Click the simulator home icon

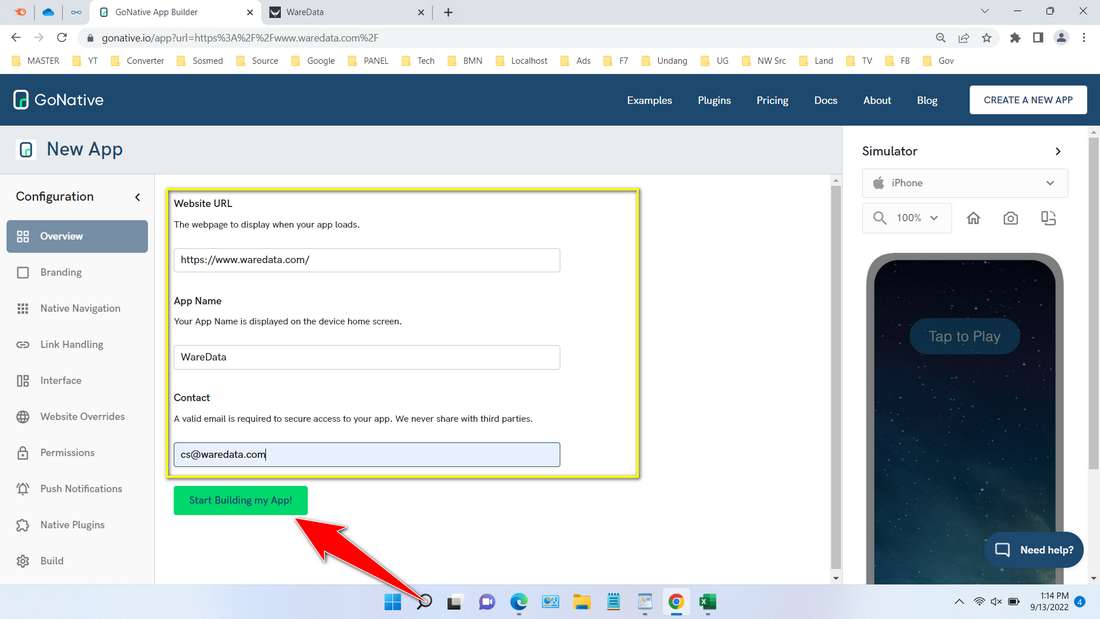(973, 217)
